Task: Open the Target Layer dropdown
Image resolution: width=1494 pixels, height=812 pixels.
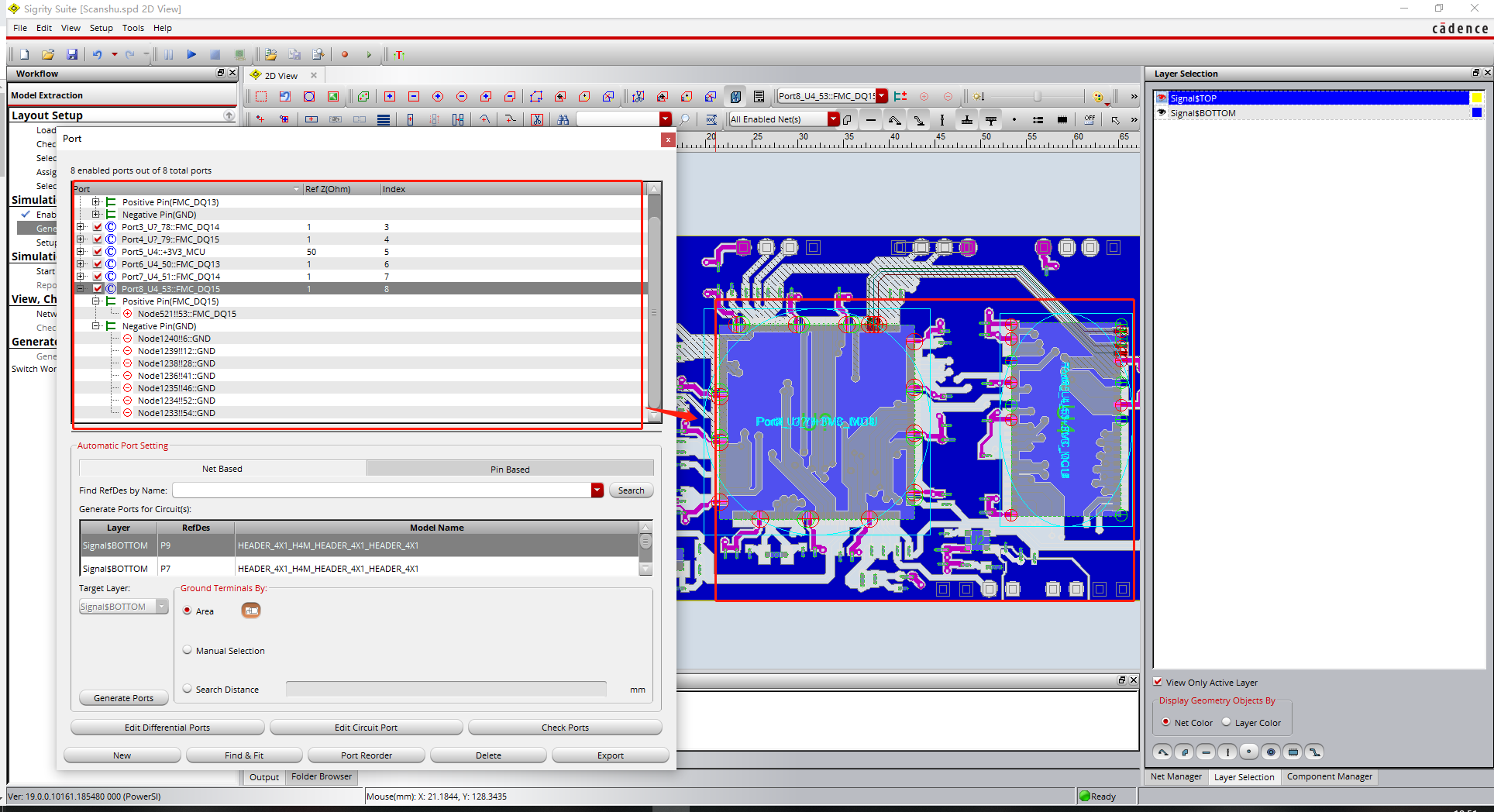Action: click(164, 606)
